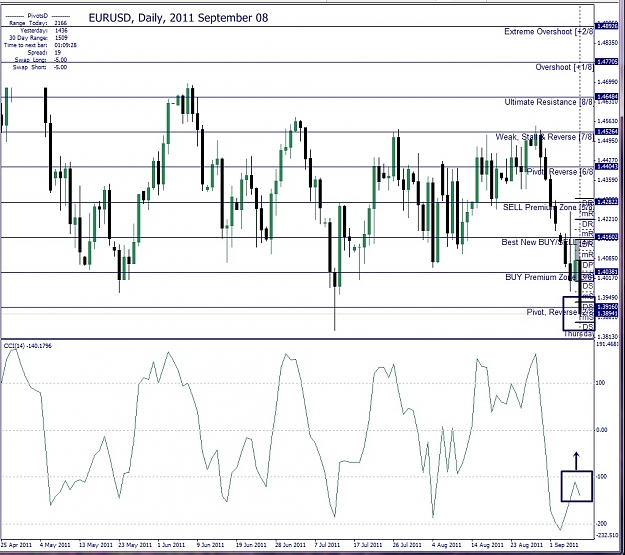
Task: Click the 'Pivot, Reverse [2/8]' label
Action: 560,312
